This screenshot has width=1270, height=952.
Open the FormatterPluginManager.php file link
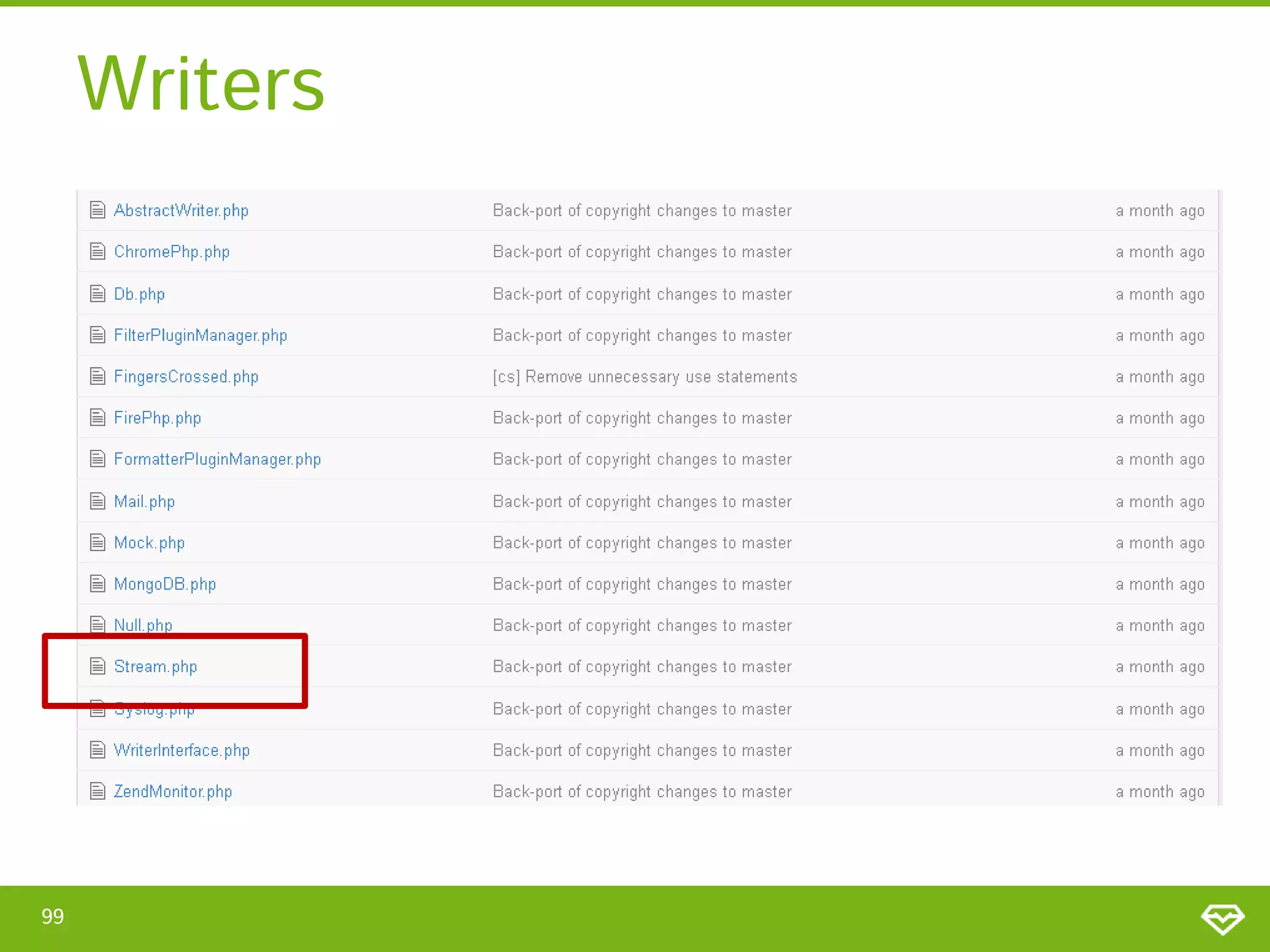(x=218, y=459)
